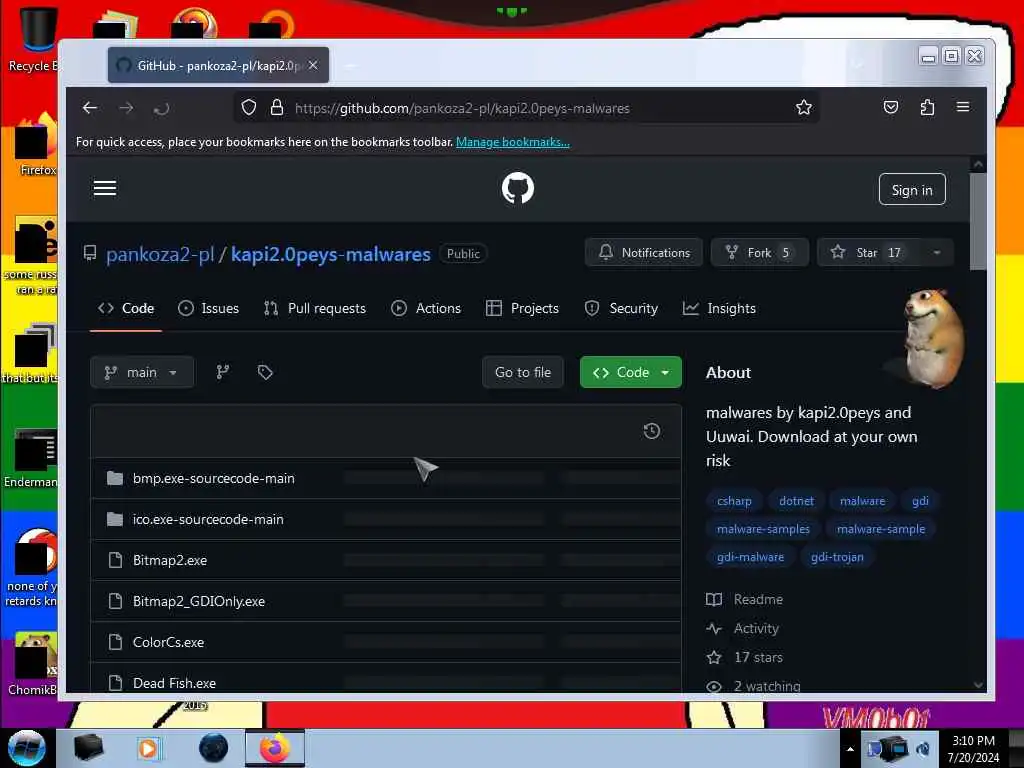Bookmark this page with the star icon
1024x768 pixels.
803,107
